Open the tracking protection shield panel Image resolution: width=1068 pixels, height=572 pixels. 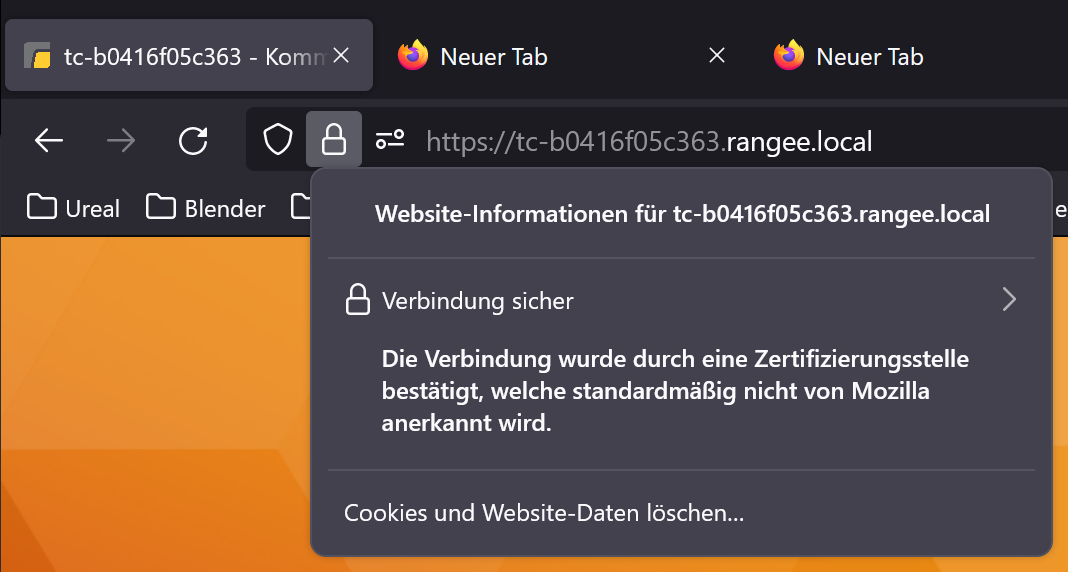coord(278,140)
